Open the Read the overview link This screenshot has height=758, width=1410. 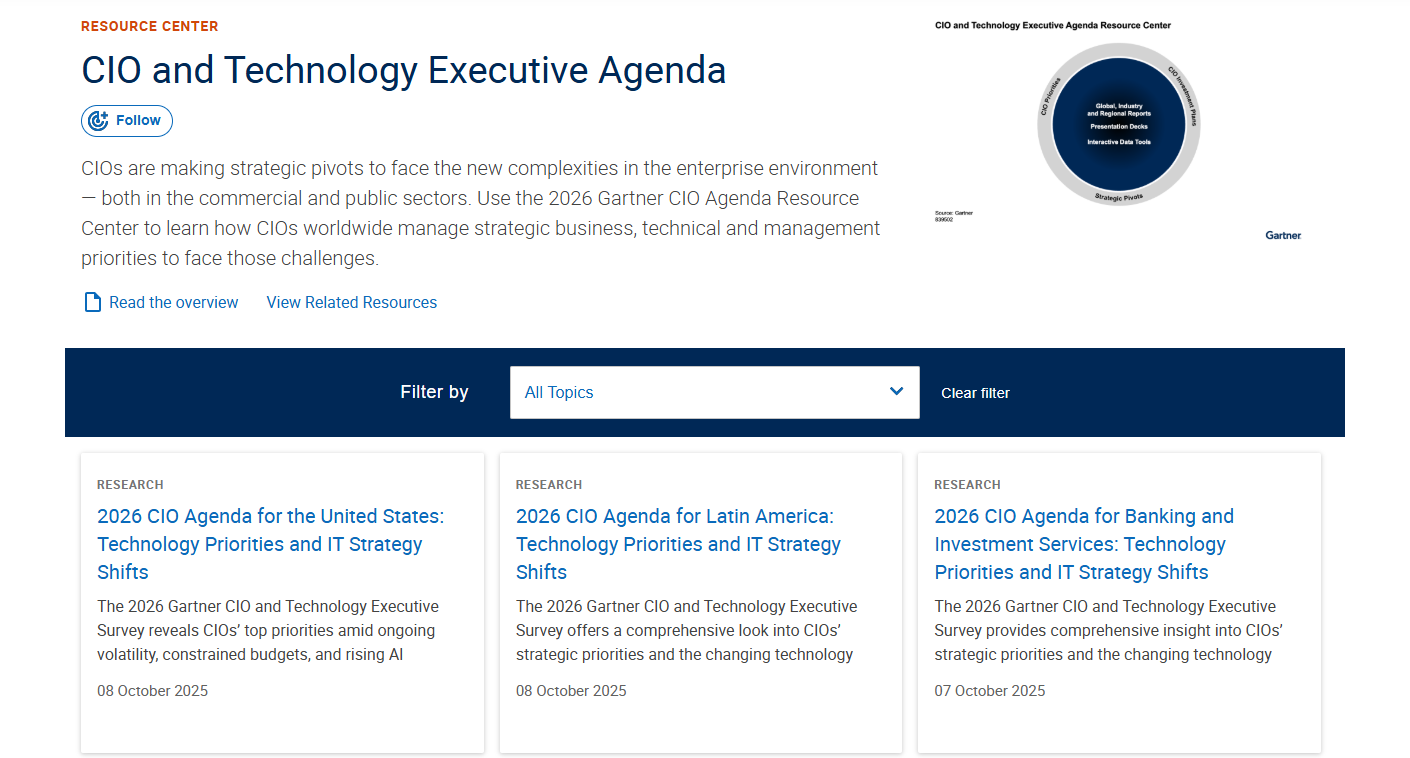(x=172, y=302)
